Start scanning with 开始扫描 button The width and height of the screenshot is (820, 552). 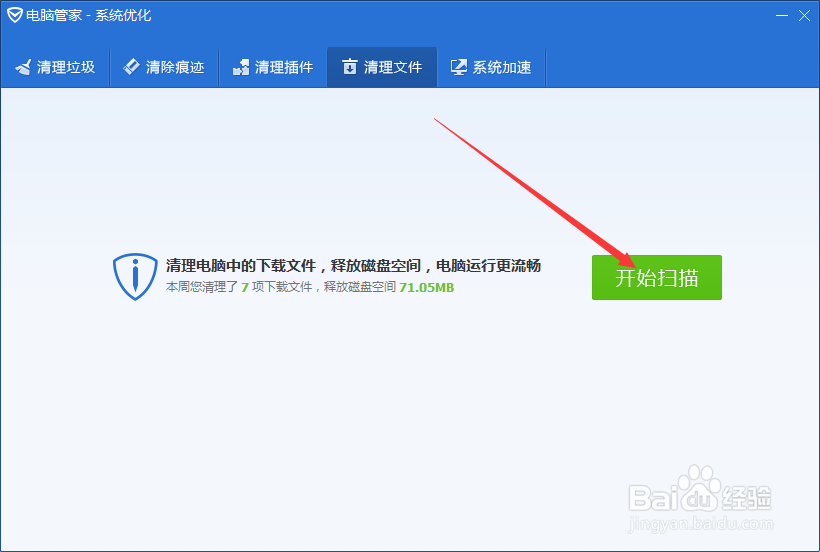click(x=657, y=278)
